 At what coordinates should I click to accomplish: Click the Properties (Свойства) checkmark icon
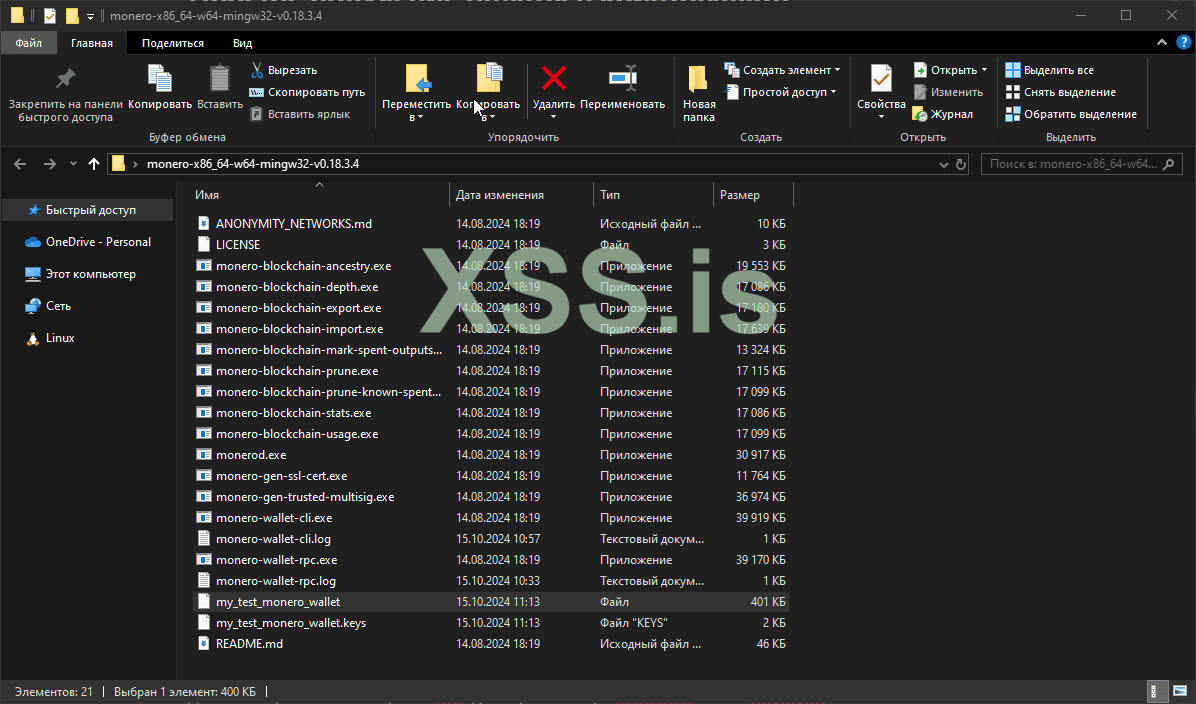880,79
